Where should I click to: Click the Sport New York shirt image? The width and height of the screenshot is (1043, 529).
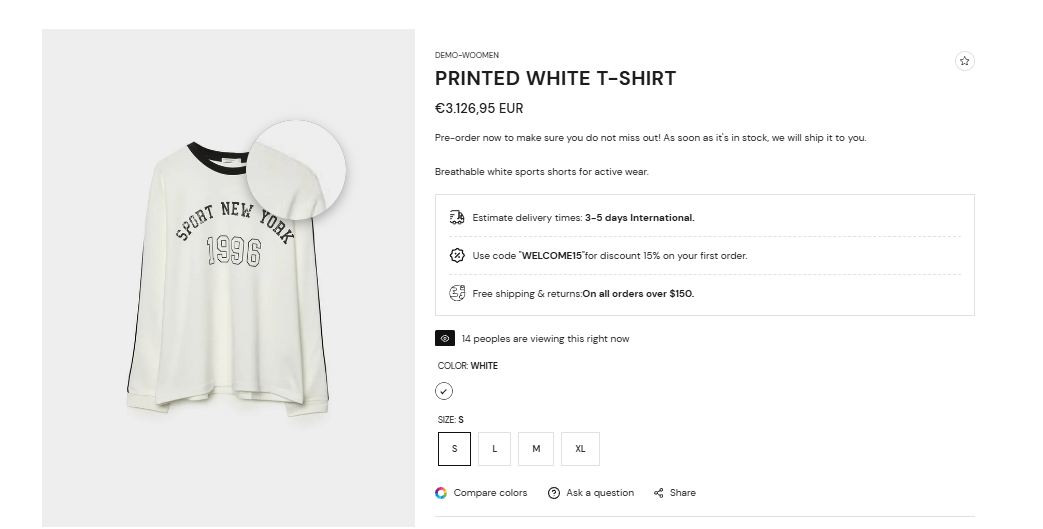(228, 277)
